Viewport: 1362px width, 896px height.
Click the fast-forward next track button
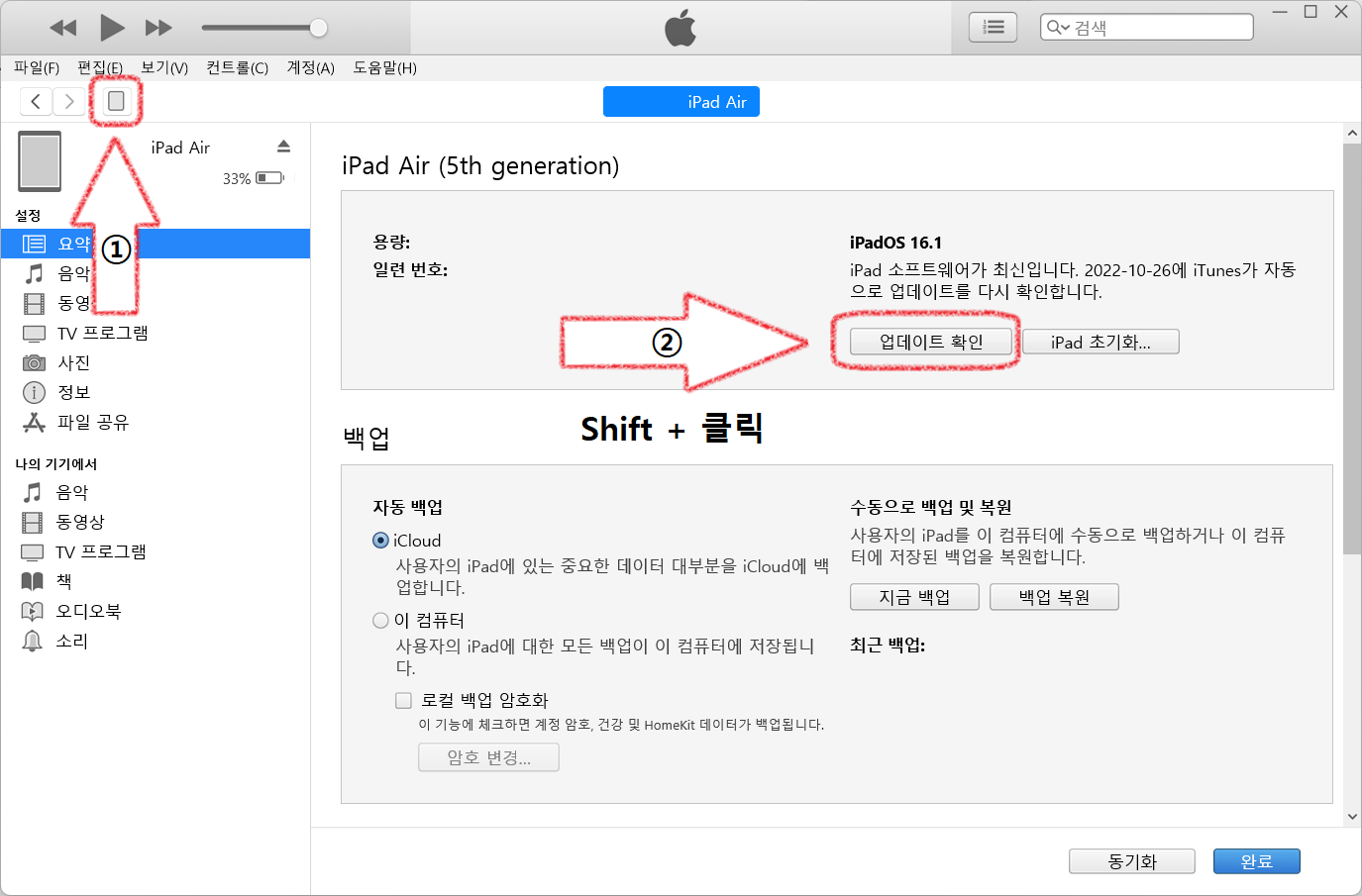158,28
